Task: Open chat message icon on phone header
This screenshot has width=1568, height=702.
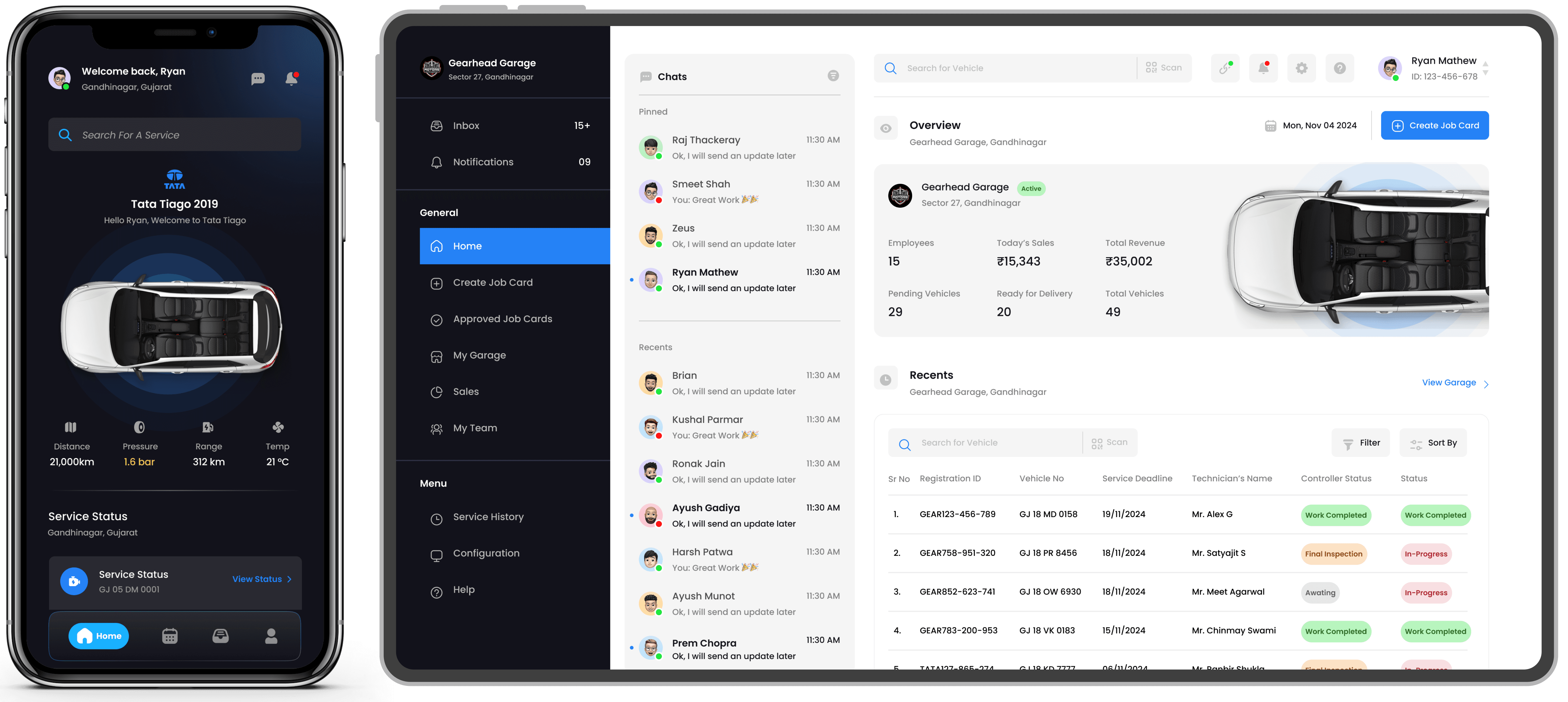Action: pyautogui.click(x=258, y=78)
